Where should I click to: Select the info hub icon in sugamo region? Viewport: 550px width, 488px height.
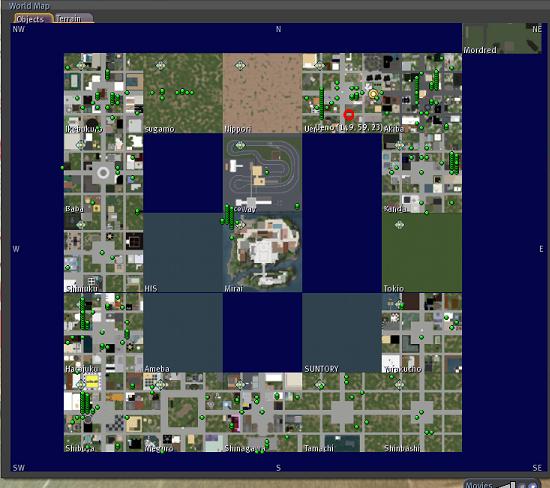161,66
